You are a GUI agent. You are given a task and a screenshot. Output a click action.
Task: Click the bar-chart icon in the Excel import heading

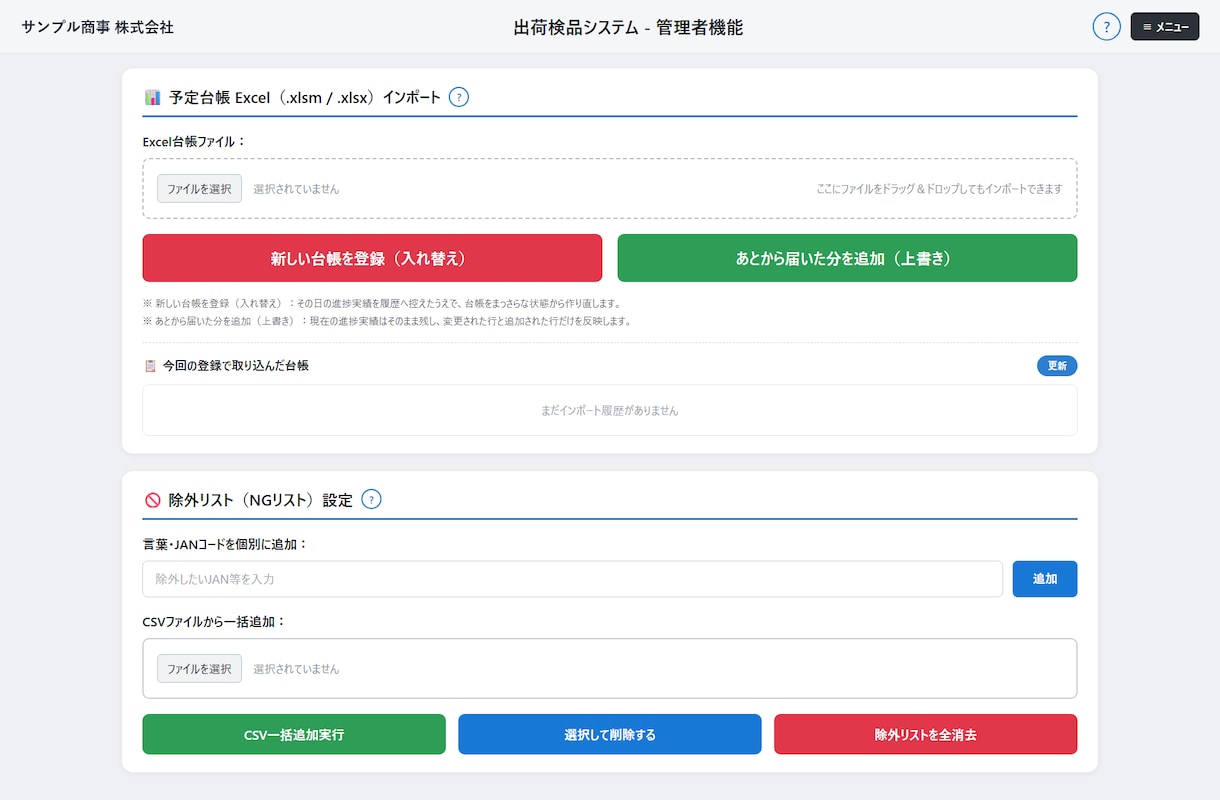(152, 97)
